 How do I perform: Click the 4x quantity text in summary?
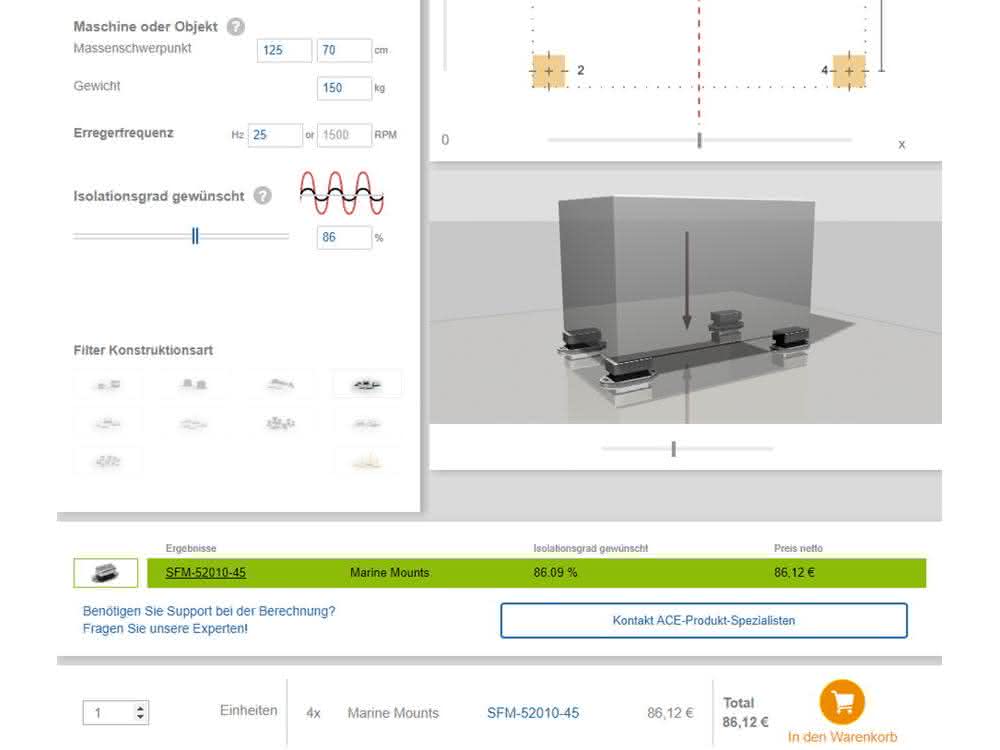pos(313,713)
